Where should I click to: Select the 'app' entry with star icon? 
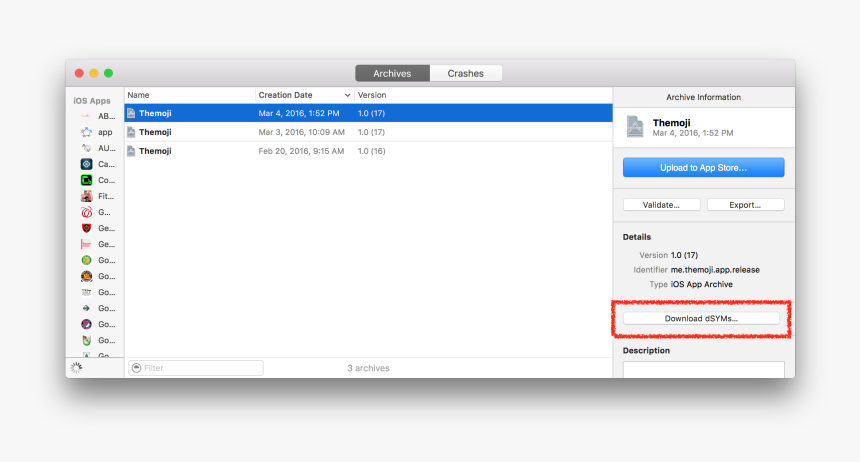coord(96,132)
